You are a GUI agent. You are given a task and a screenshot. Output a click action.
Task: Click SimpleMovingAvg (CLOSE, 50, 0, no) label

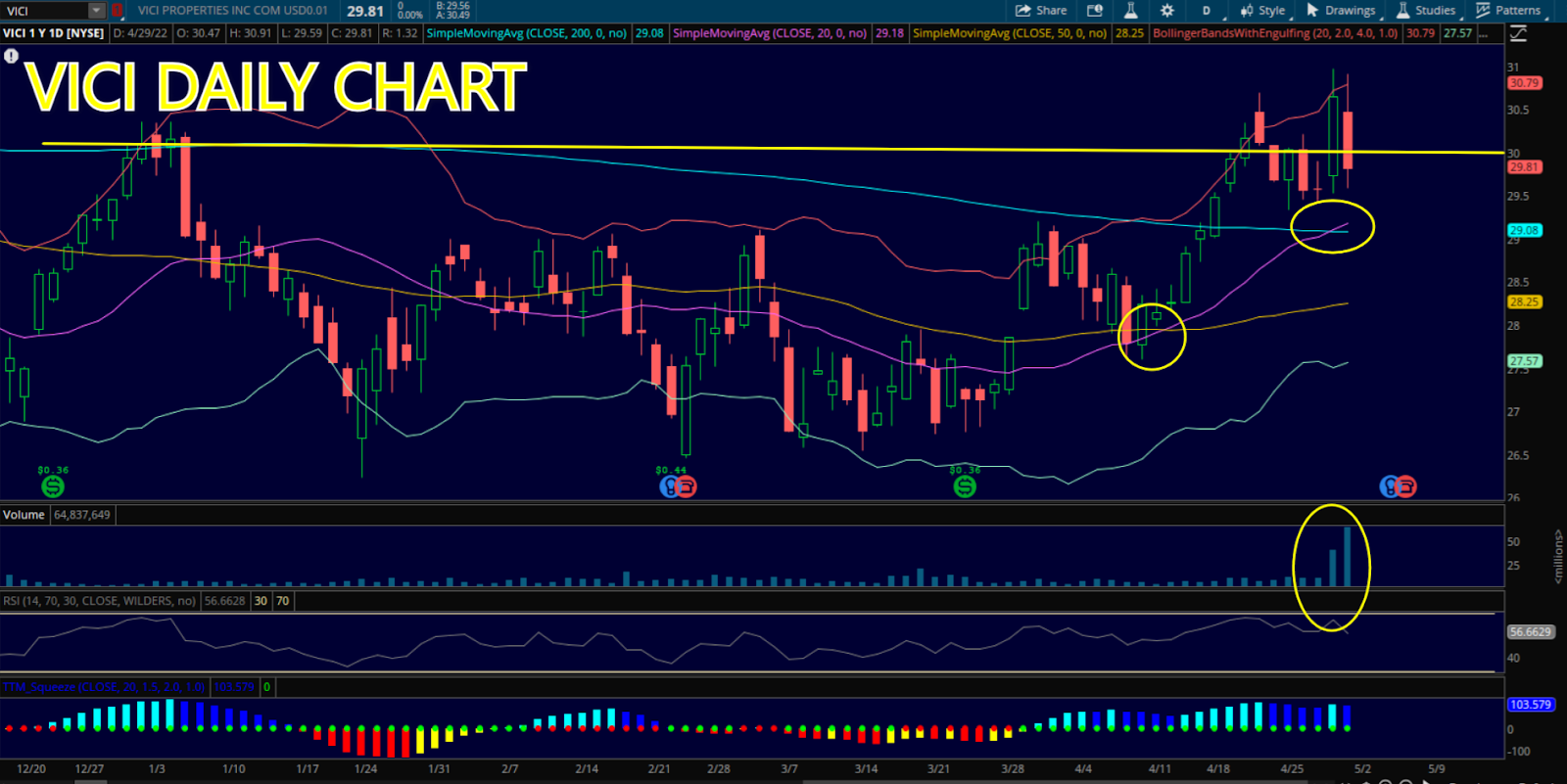pyautogui.click(x=1010, y=33)
